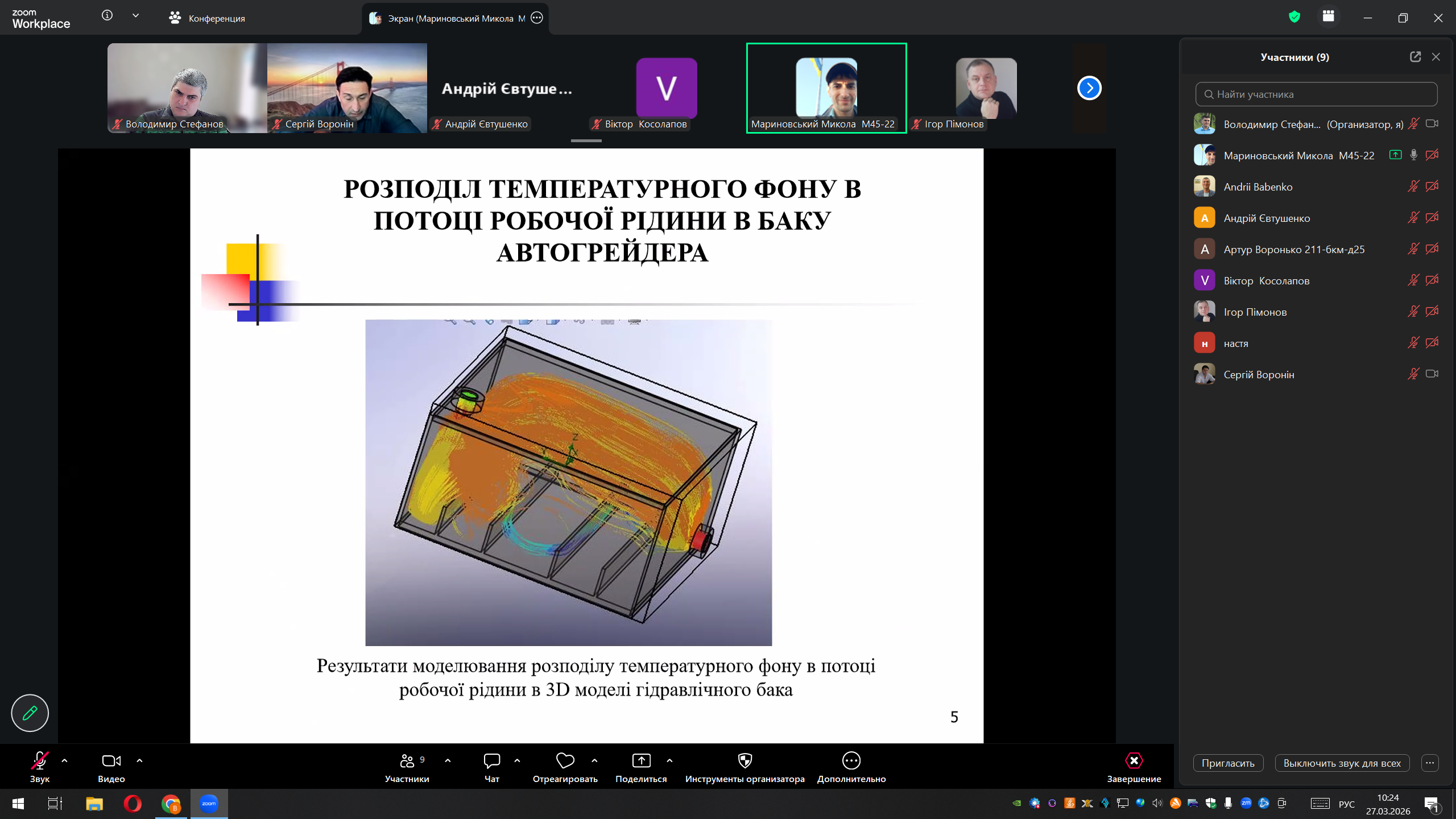Click the Найти участника search field
This screenshot has width=1456, height=819.
[x=1316, y=94]
